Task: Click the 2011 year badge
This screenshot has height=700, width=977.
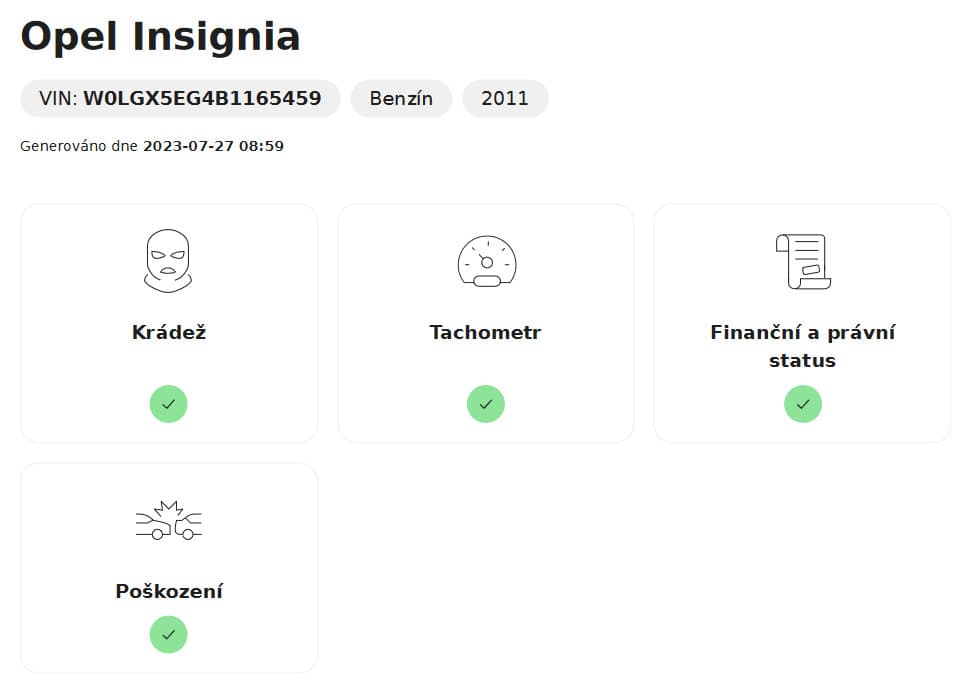Action: coord(505,99)
